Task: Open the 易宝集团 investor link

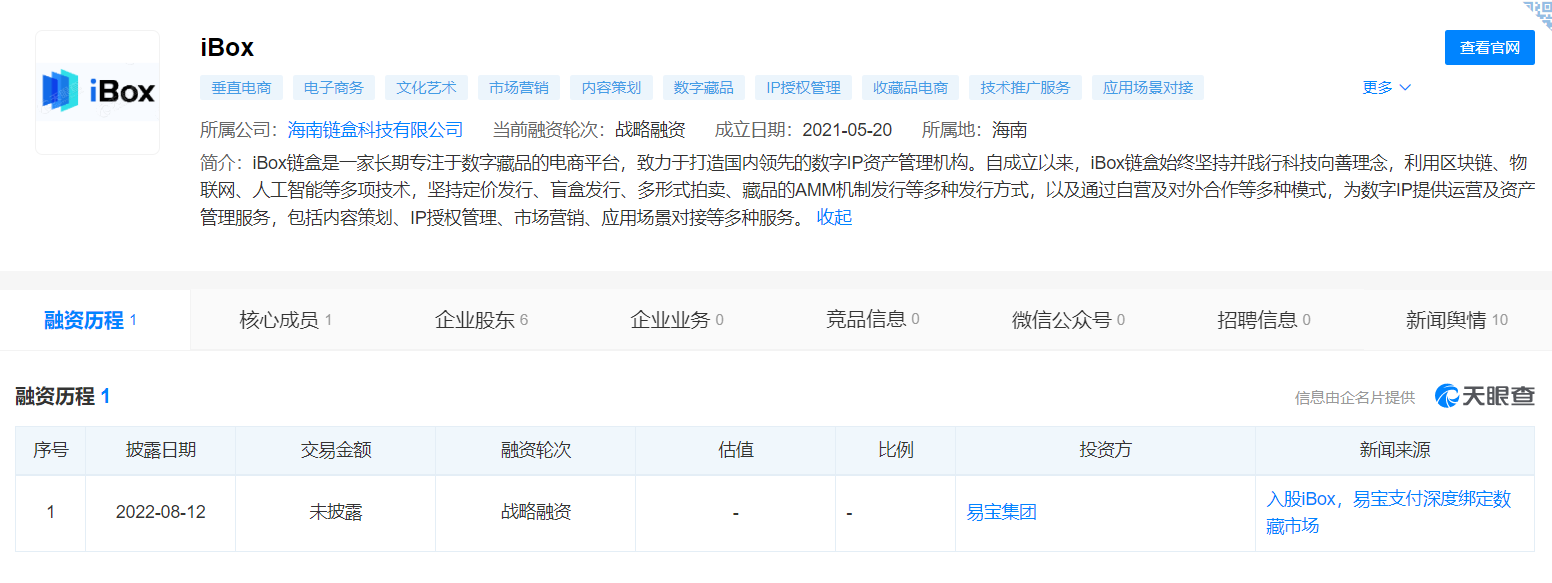Action: tap(1001, 513)
